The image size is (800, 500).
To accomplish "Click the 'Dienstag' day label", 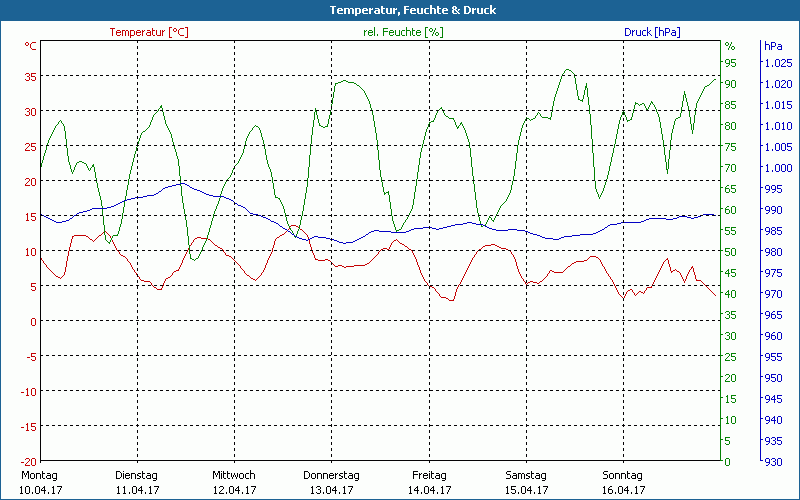I will pyautogui.click(x=136, y=475).
